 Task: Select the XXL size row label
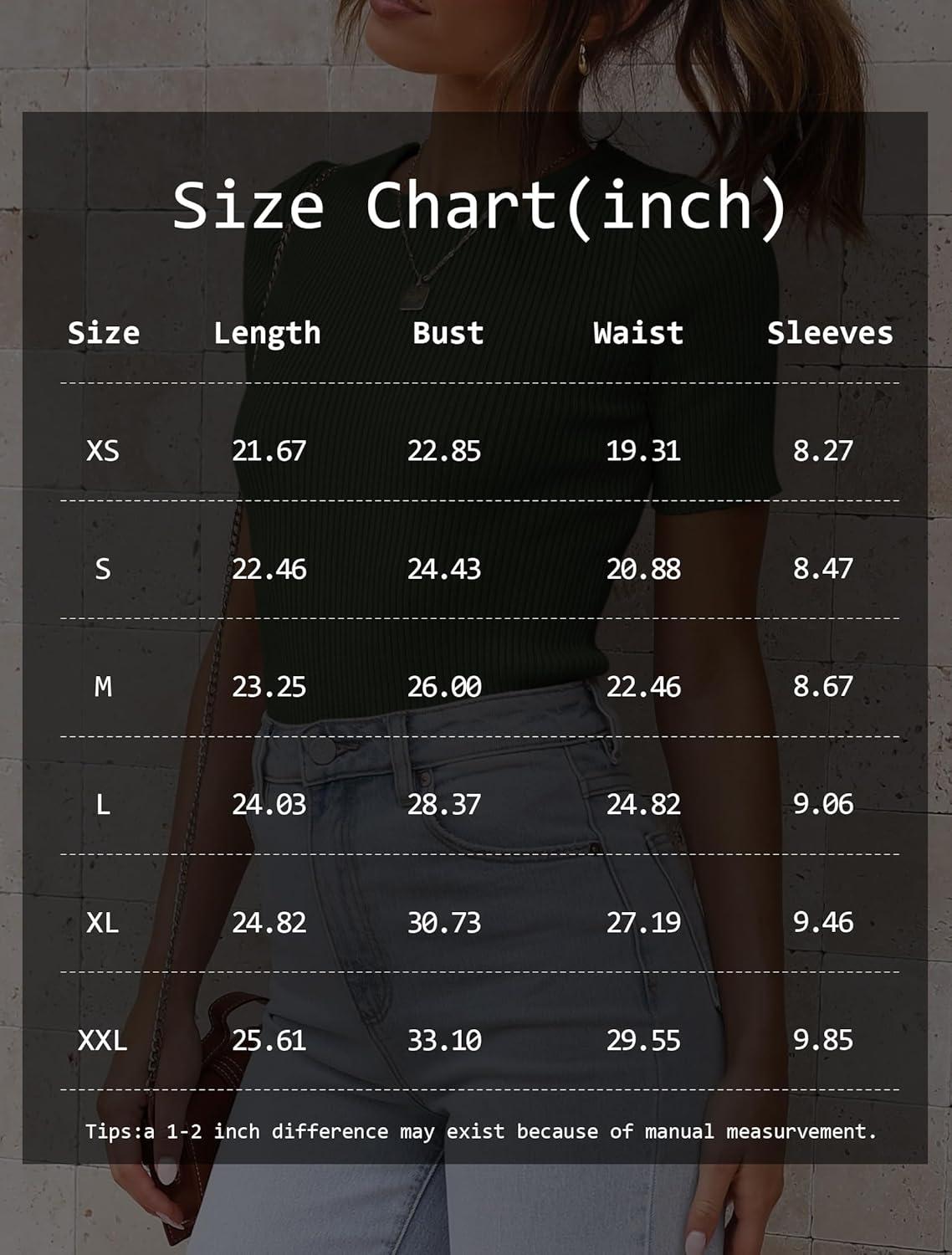[103, 1041]
